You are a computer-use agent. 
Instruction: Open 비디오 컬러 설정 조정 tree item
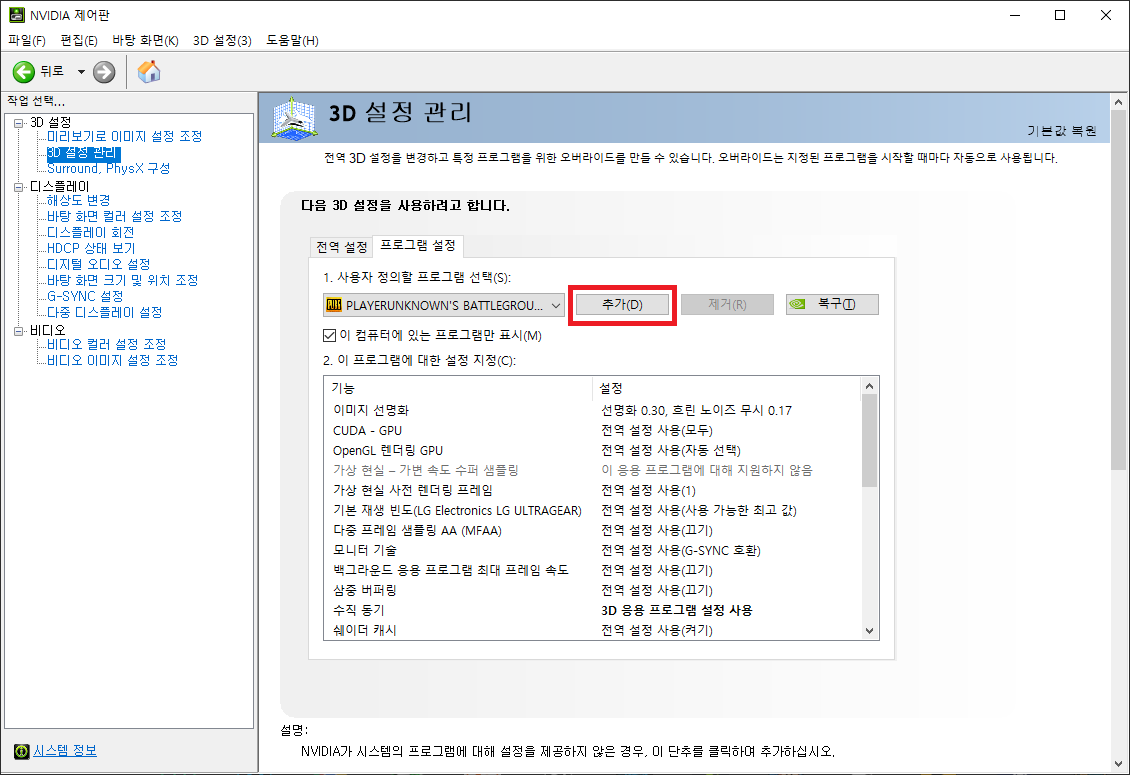(106, 345)
